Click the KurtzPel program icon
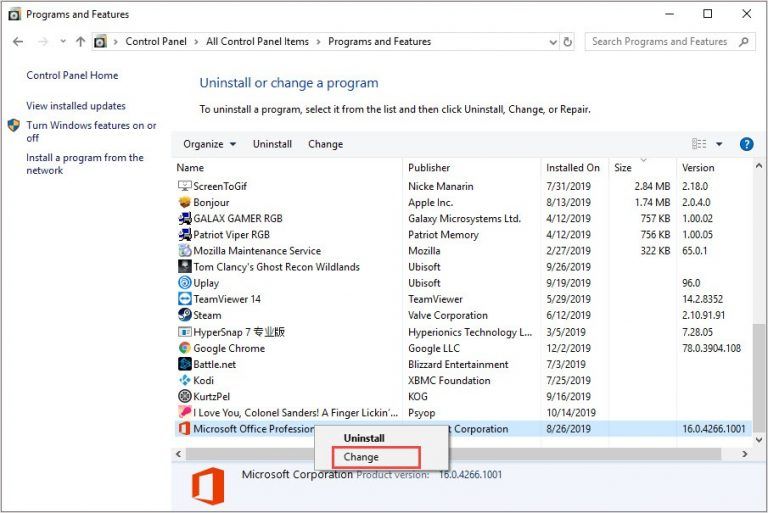The height and width of the screenshot is (513, 768). click(x=184, y=396)
